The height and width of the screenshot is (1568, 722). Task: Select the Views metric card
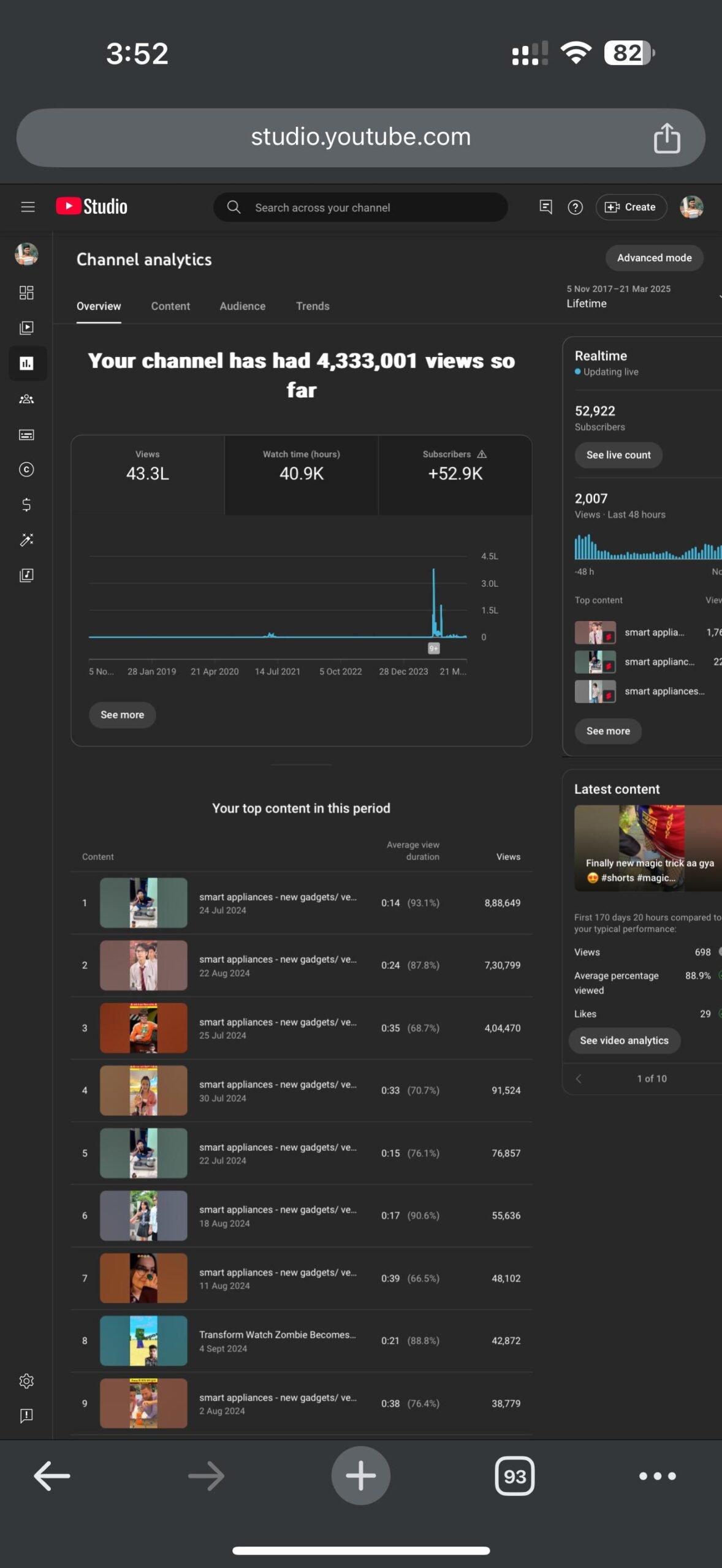click(148, 475)
